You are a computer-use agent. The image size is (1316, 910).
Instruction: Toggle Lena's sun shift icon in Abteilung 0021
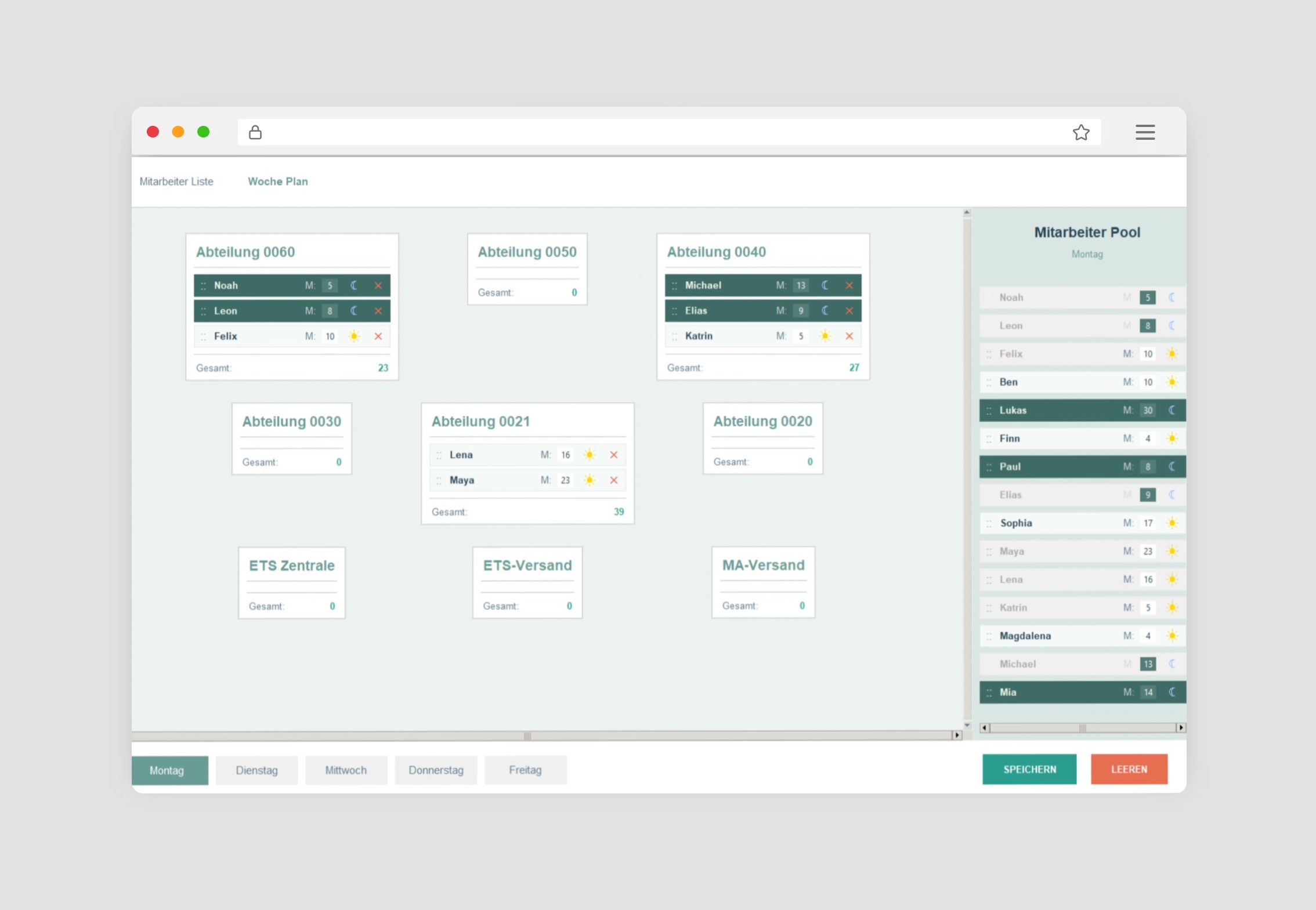(590, 455)
